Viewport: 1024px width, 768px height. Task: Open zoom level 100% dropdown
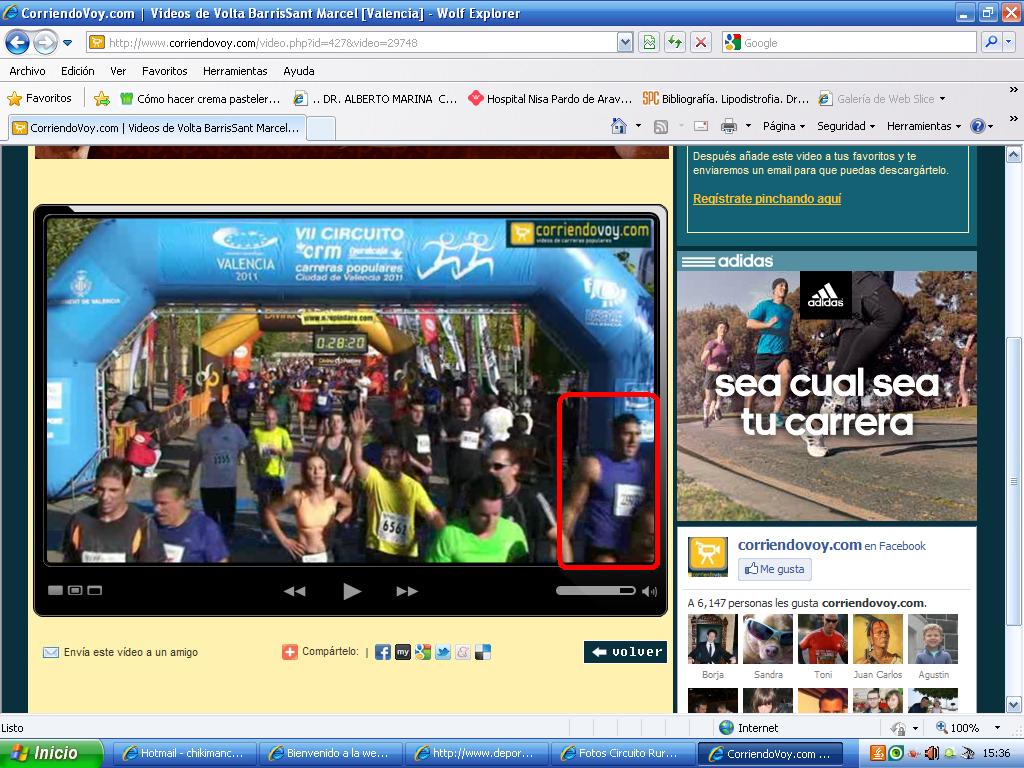997,728
